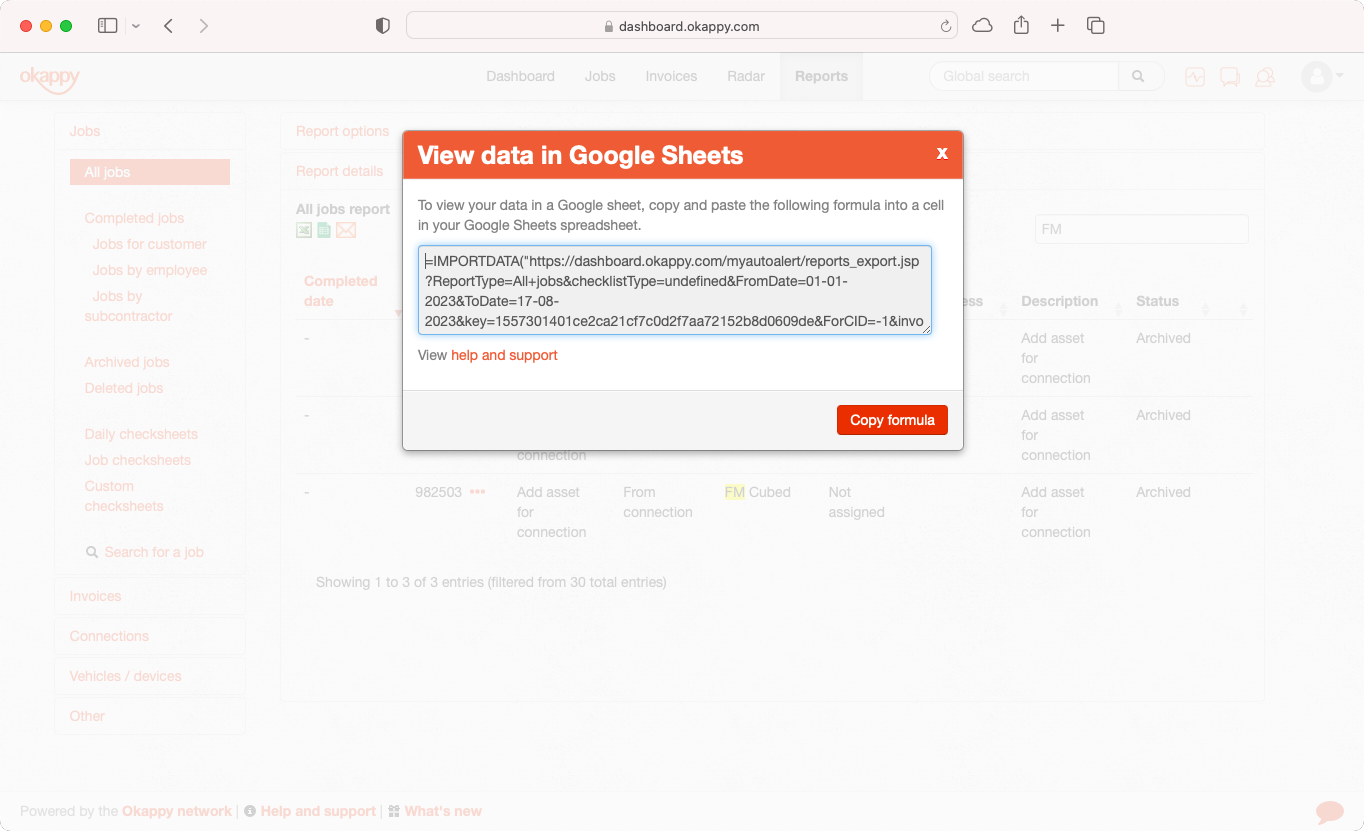Open the Dashboard tab
This screenshot has width=1364, height=831.
click(x=520, y=76)
